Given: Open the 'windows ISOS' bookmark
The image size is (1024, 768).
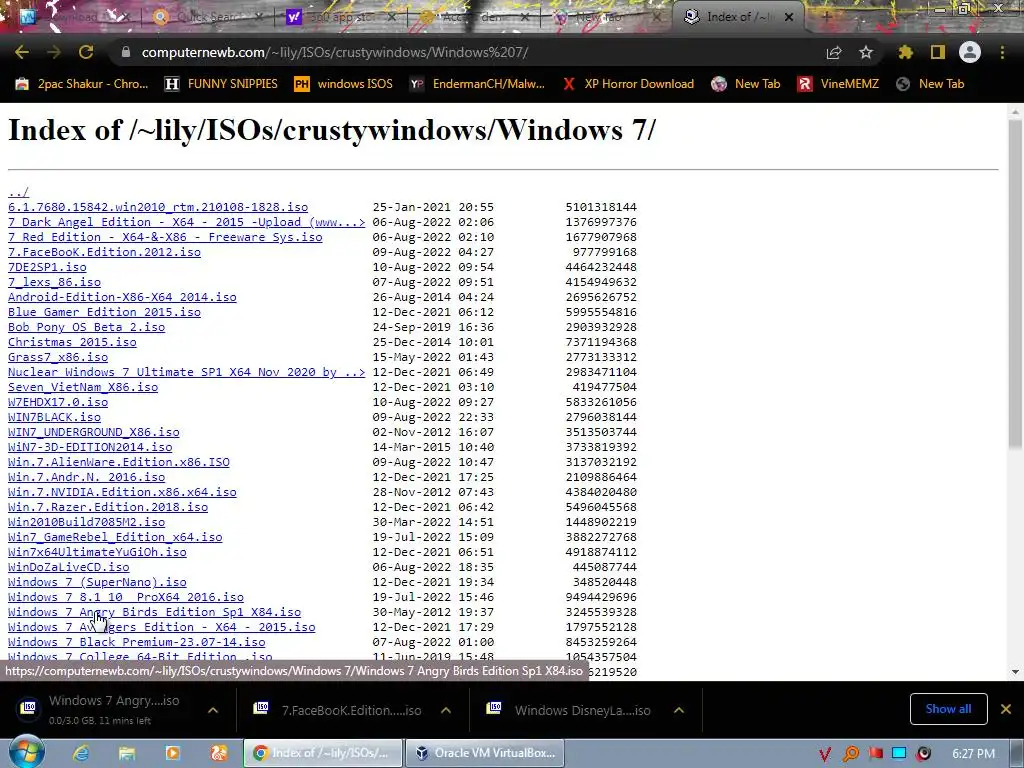Looking at the screenshot, I should 344,84.
